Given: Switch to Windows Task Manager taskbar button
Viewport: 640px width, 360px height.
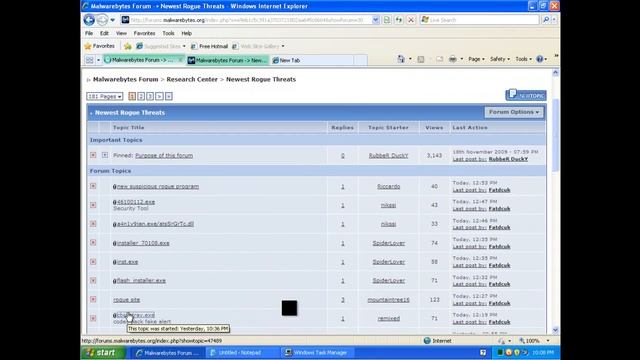Looking at the screenshot, I should point(316,353).
